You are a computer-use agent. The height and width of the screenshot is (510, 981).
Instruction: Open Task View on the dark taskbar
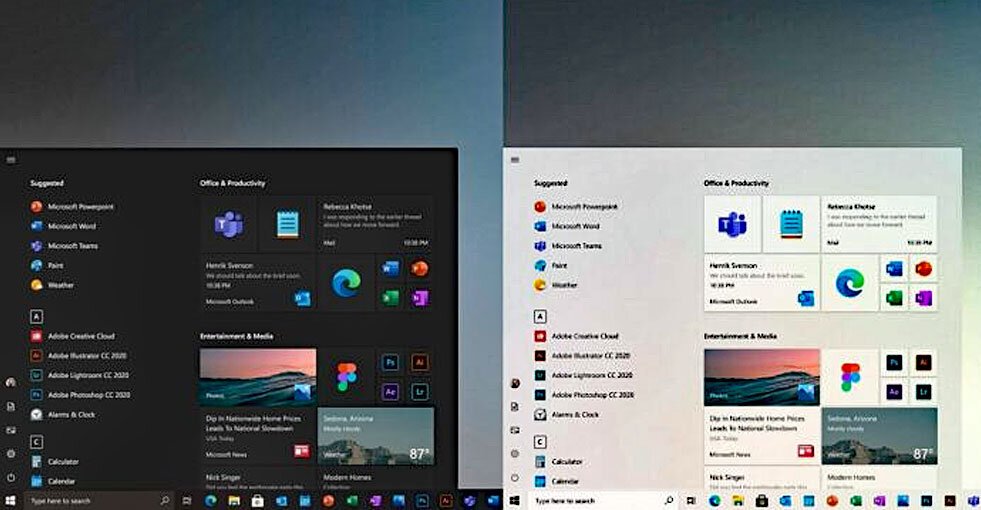186,501
